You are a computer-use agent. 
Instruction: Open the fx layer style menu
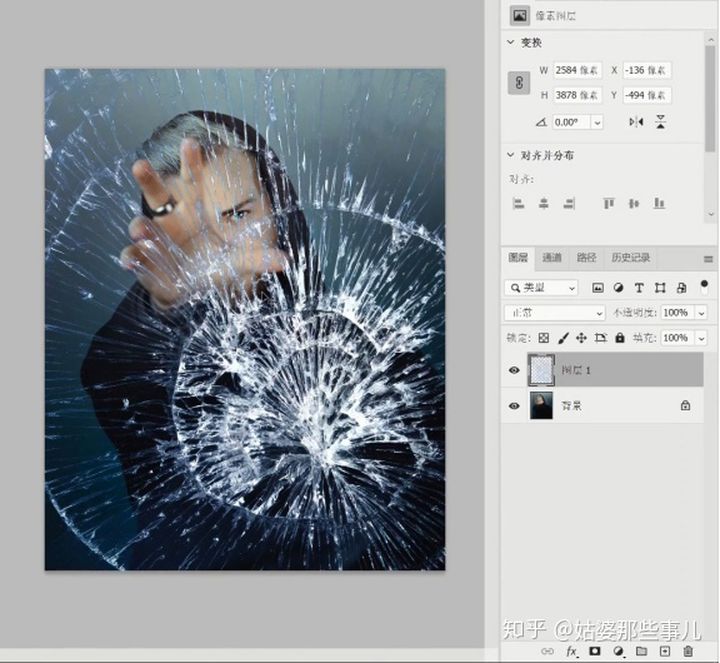pyautogui.click(x=572, y=651)
